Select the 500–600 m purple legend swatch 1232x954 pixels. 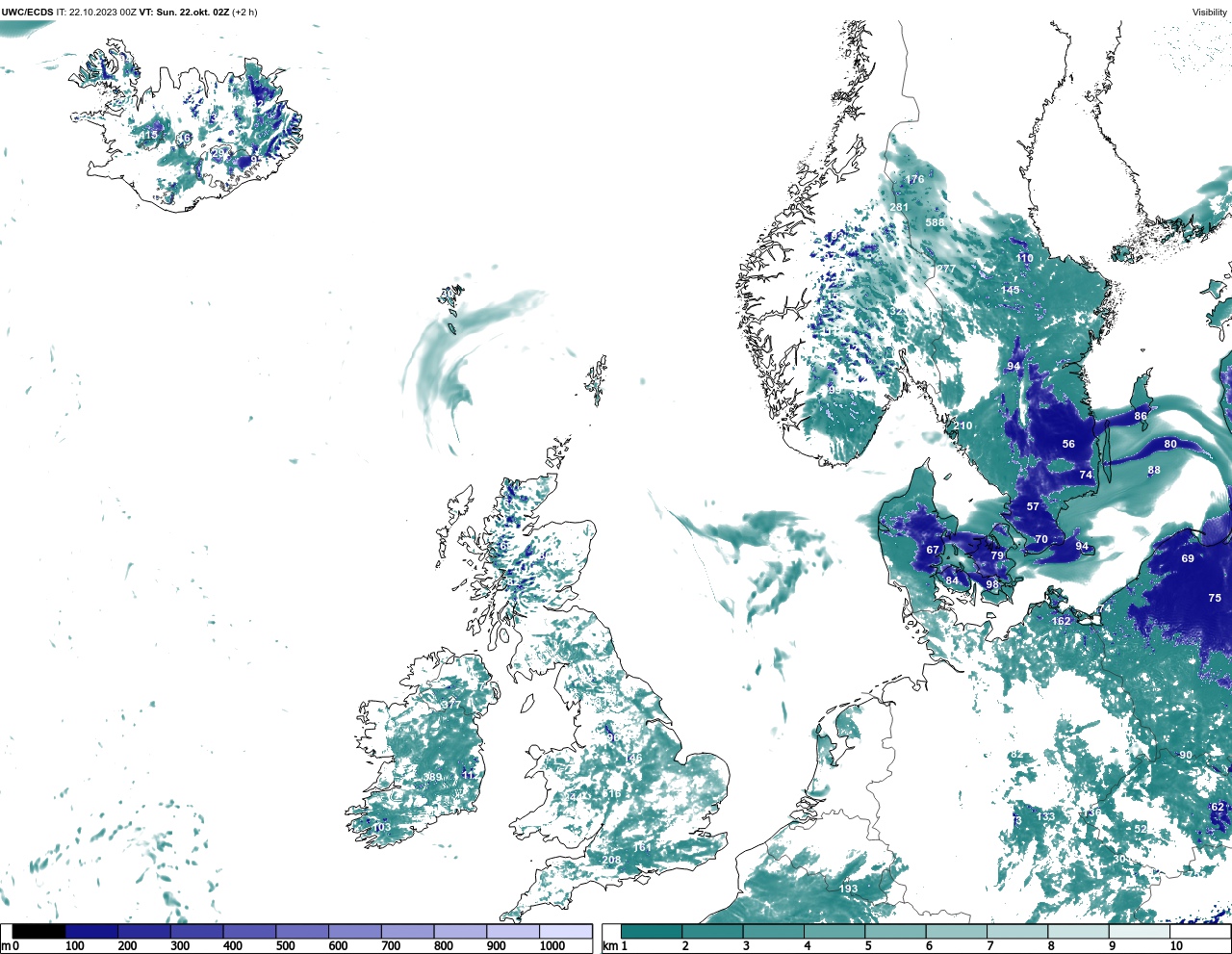click(x=302, y=932)
